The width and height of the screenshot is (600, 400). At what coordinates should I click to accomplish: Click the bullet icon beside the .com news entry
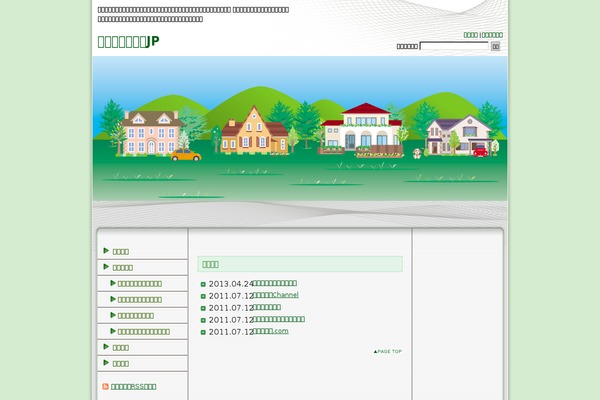coord(203,332)
